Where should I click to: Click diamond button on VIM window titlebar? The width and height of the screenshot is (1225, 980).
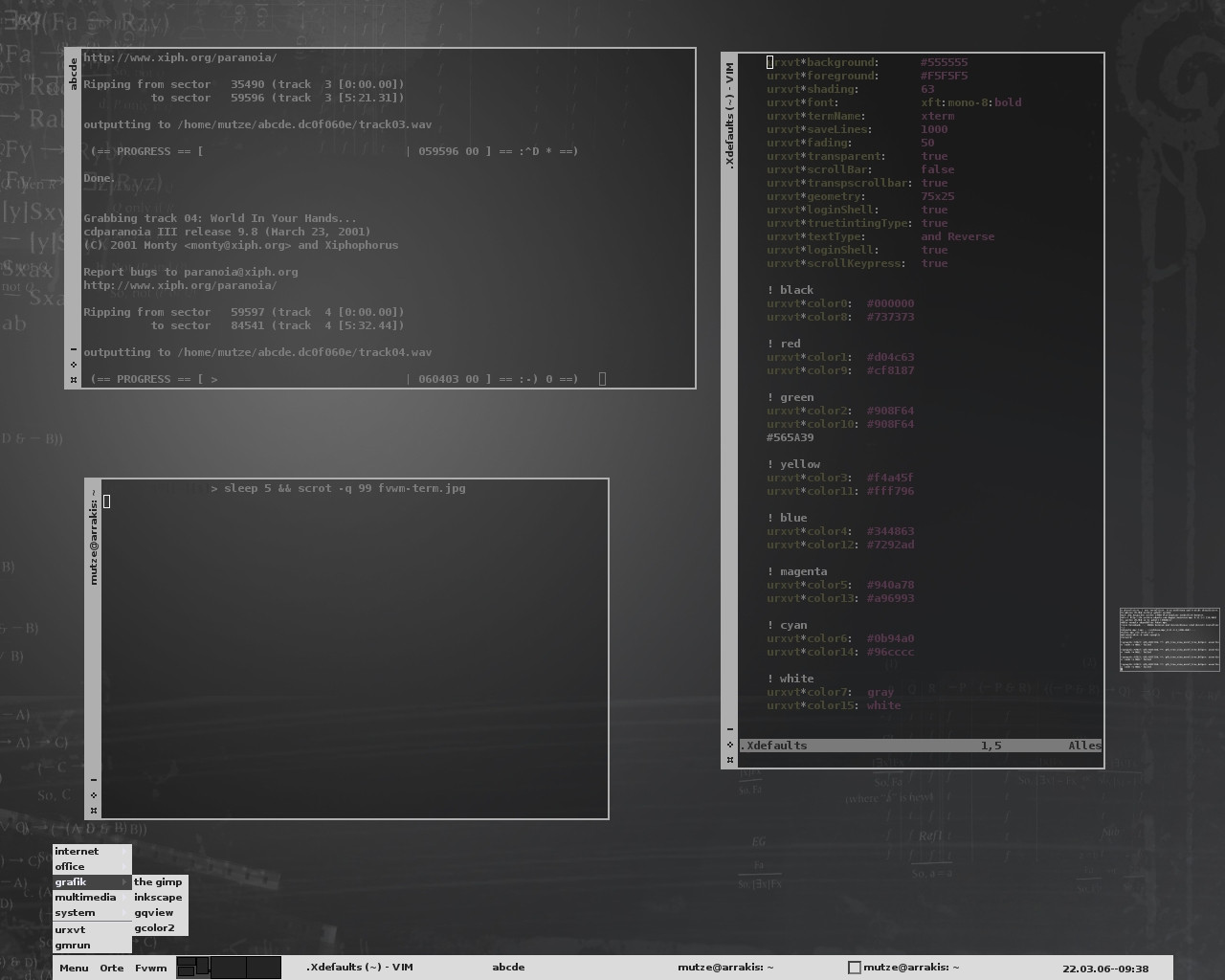pyautogui.click(x=730, y=745)
